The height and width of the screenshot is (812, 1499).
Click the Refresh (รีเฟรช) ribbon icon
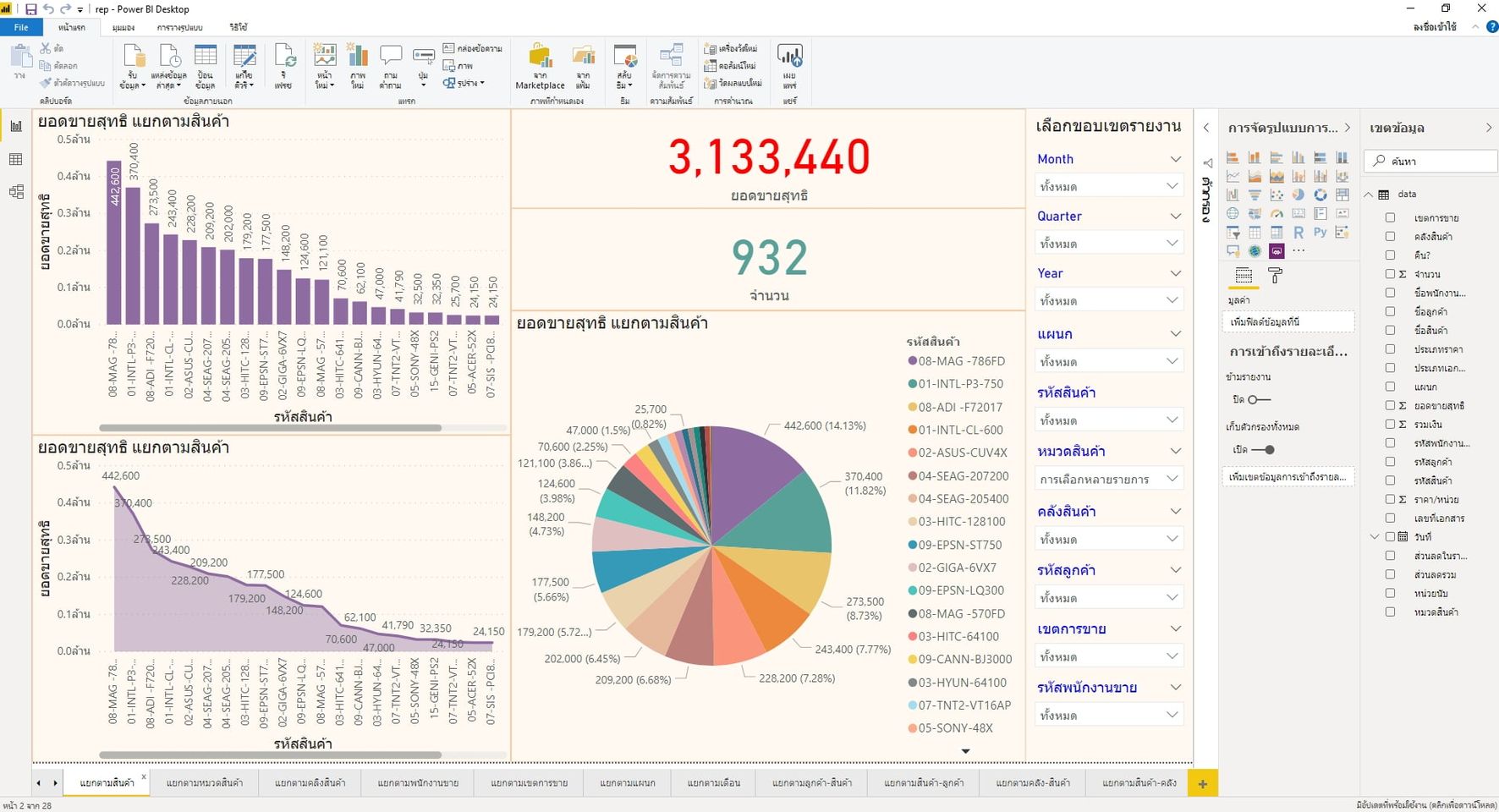[x=284, y=67]
